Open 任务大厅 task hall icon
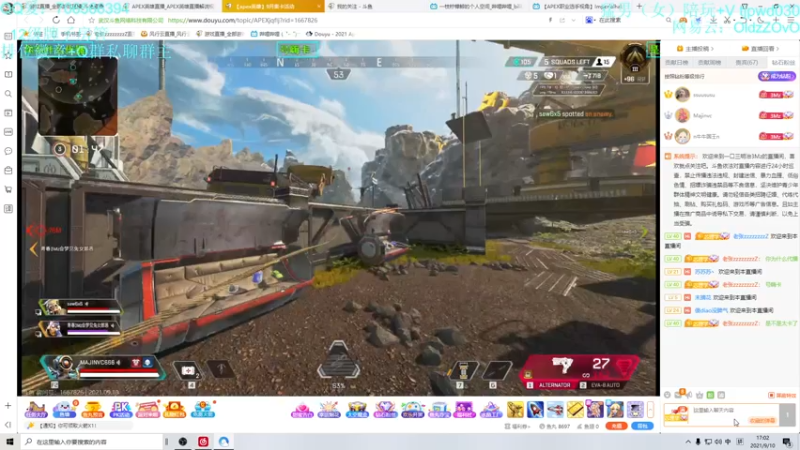Screen dimensions: 800x450 coord(36,409)
